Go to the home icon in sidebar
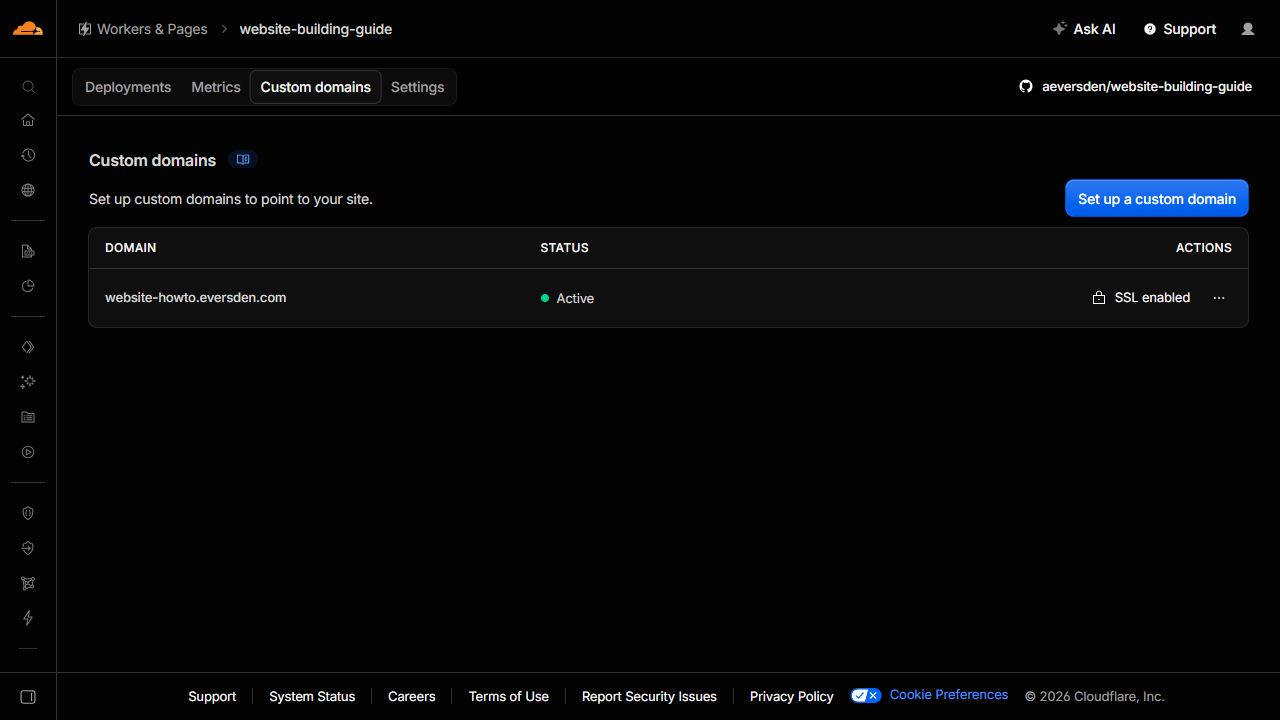 tap(28, 120)
